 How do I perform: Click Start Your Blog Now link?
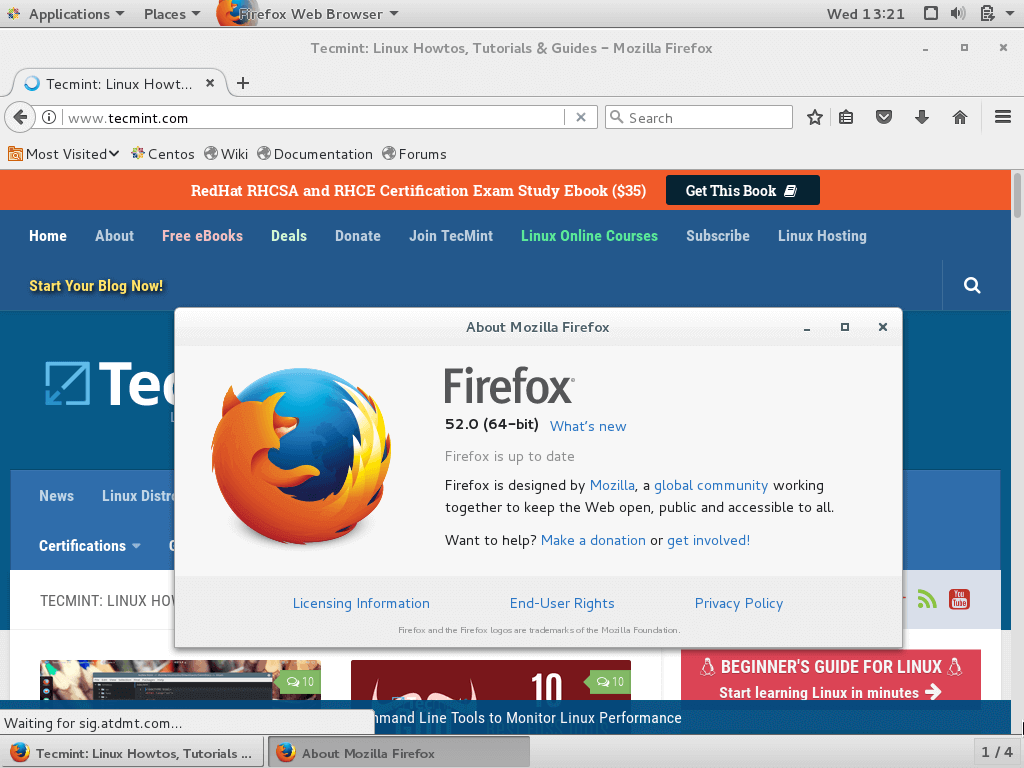96,285
